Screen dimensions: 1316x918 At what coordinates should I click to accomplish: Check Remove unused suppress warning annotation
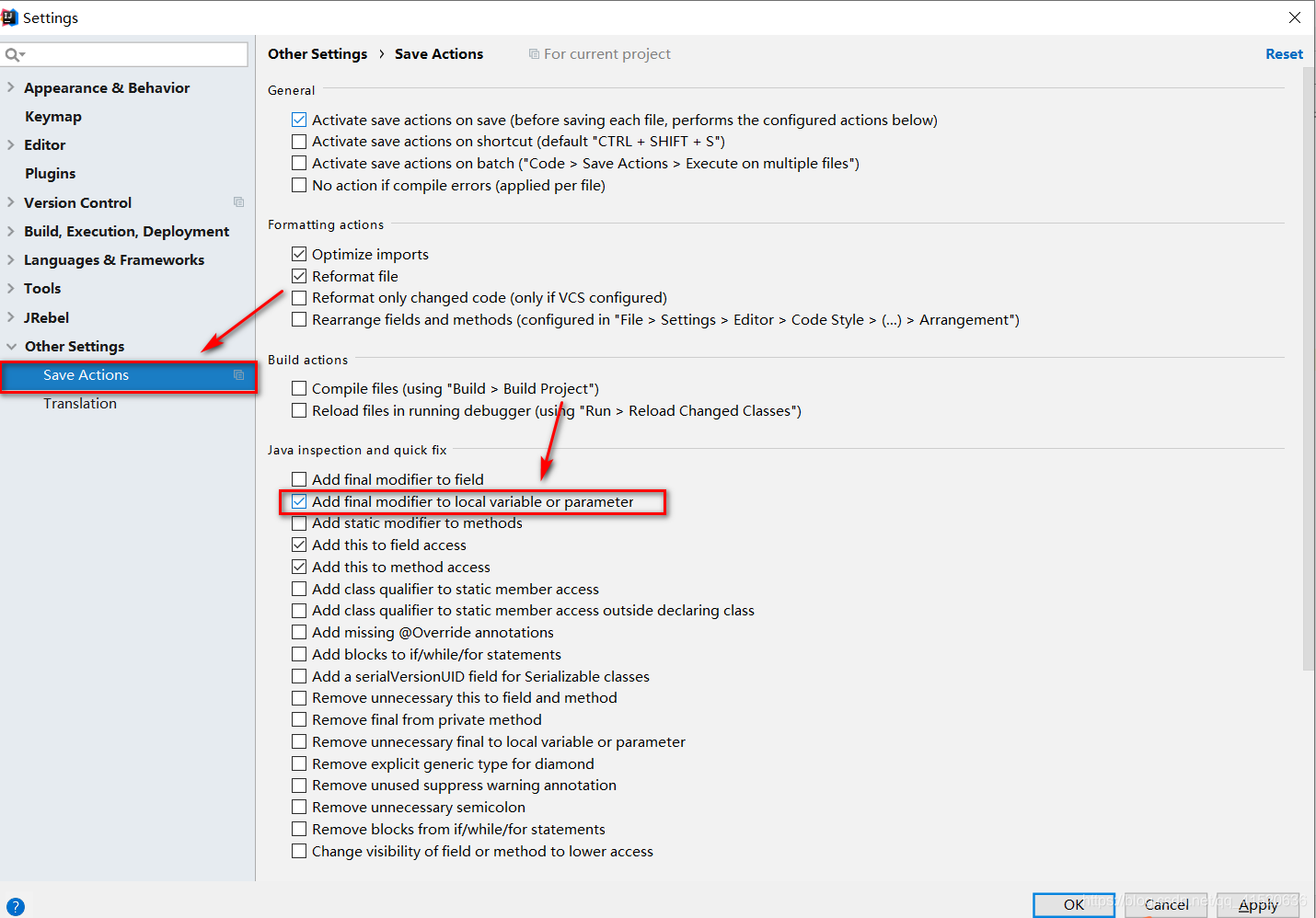point(299,786)
